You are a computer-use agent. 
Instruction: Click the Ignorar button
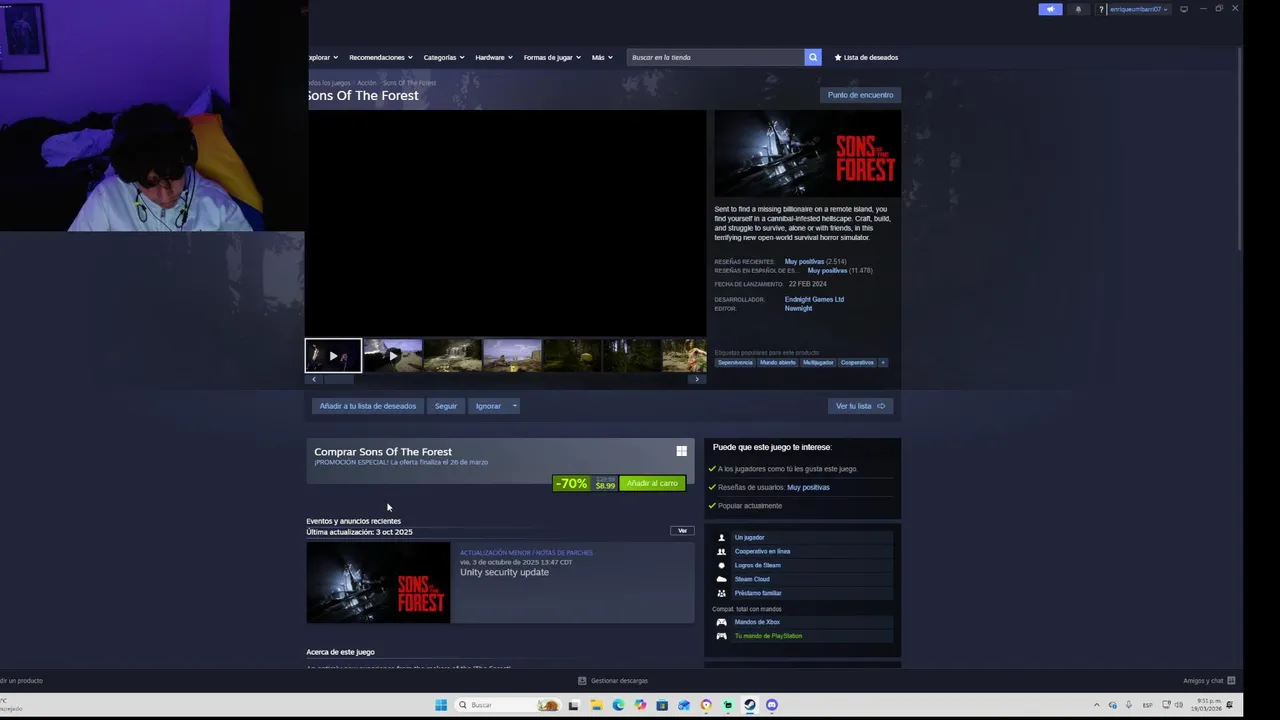[x=488, y=406]
